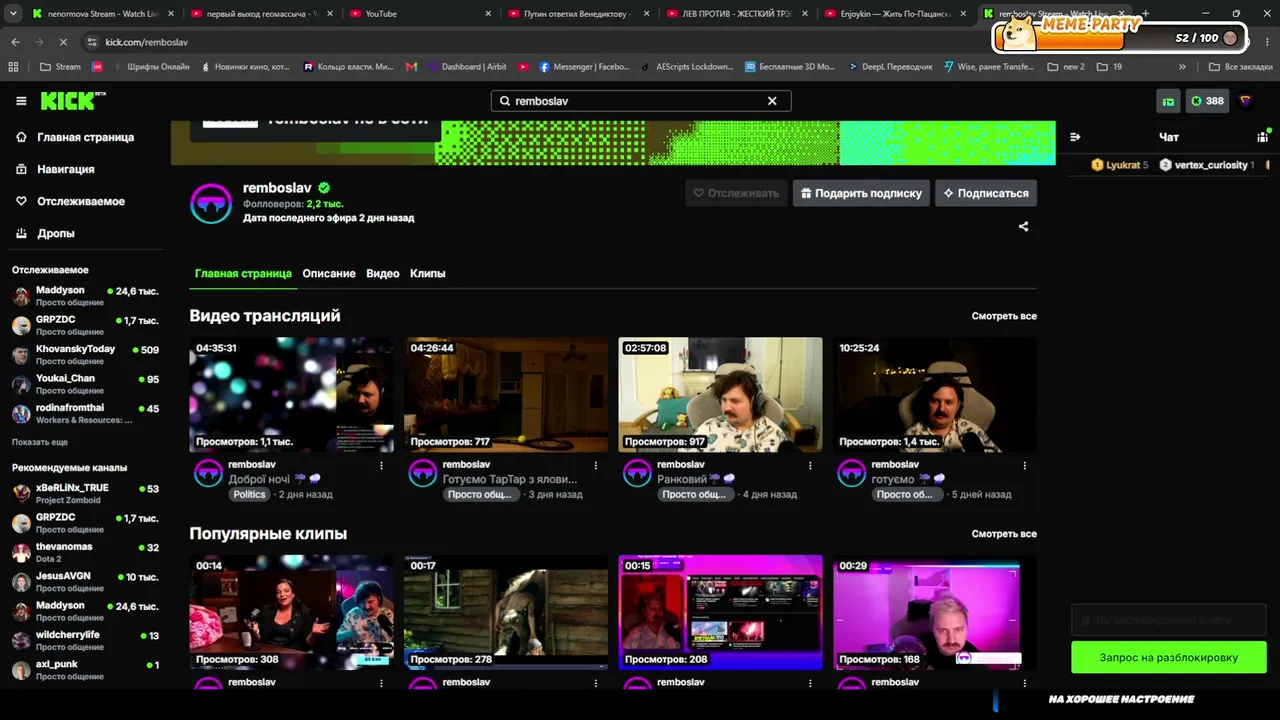Image resolution: width=1280 pixels, height=720 pixels.
Task: Switch to the Описание tab
Action: coord(329,274)
